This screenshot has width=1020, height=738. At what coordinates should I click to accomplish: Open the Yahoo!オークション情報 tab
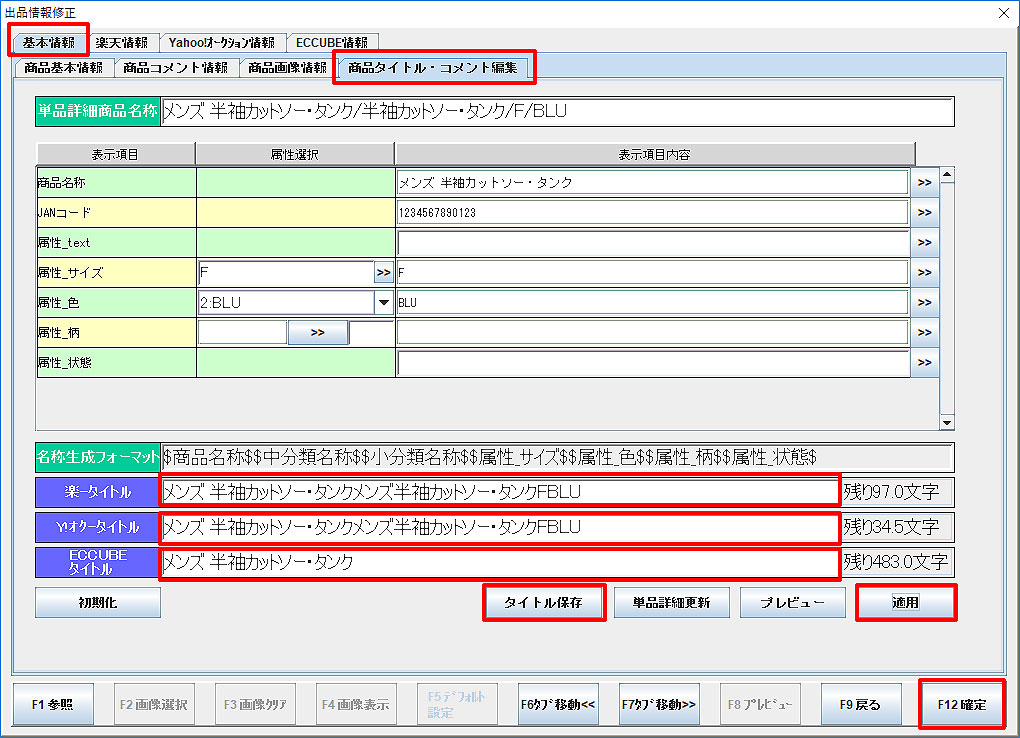[221, 42]
